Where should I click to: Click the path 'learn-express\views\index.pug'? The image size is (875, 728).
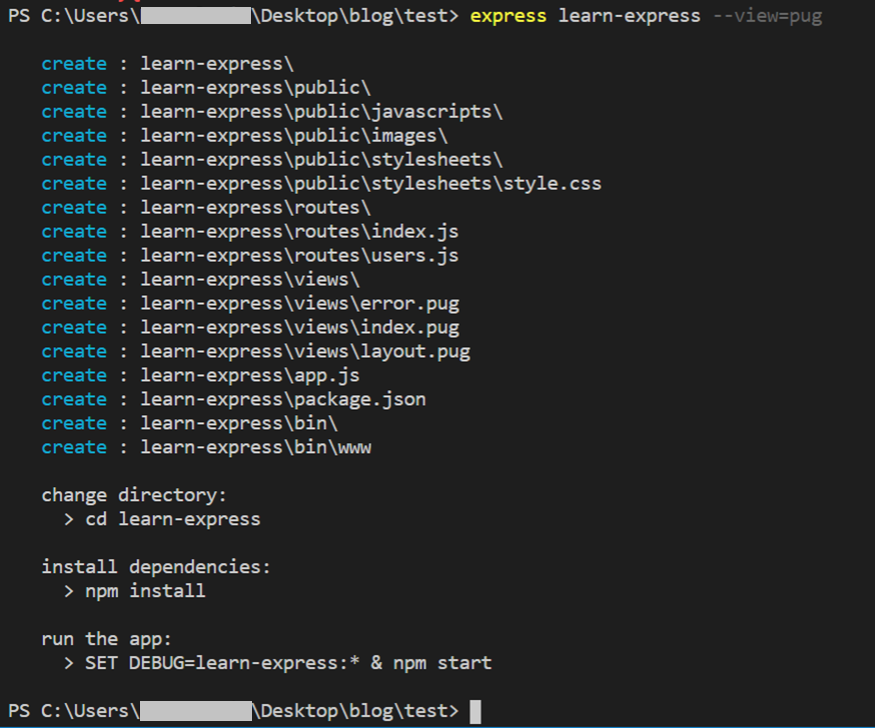pos(300,327)
